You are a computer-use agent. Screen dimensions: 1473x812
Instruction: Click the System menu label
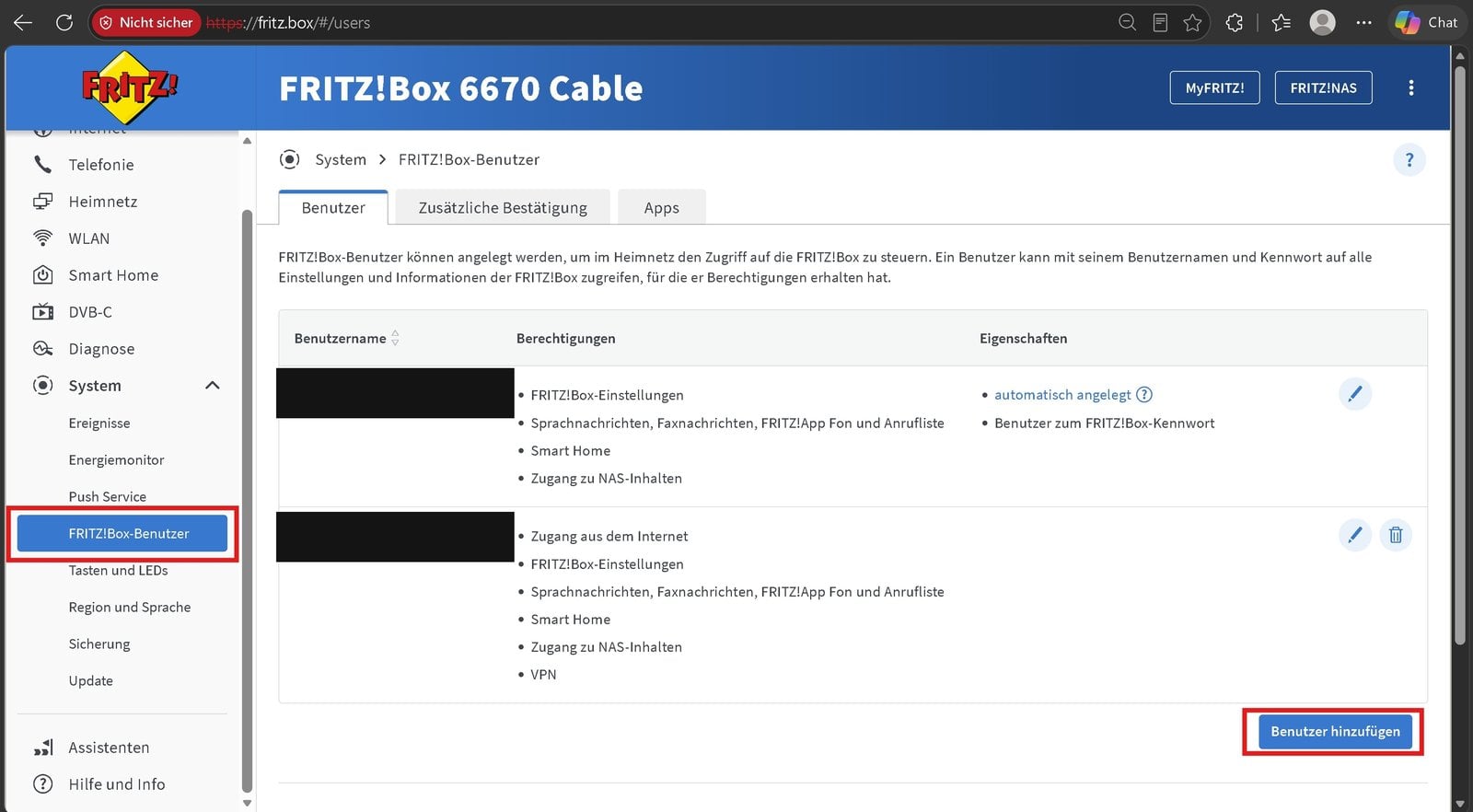[95, 386]
